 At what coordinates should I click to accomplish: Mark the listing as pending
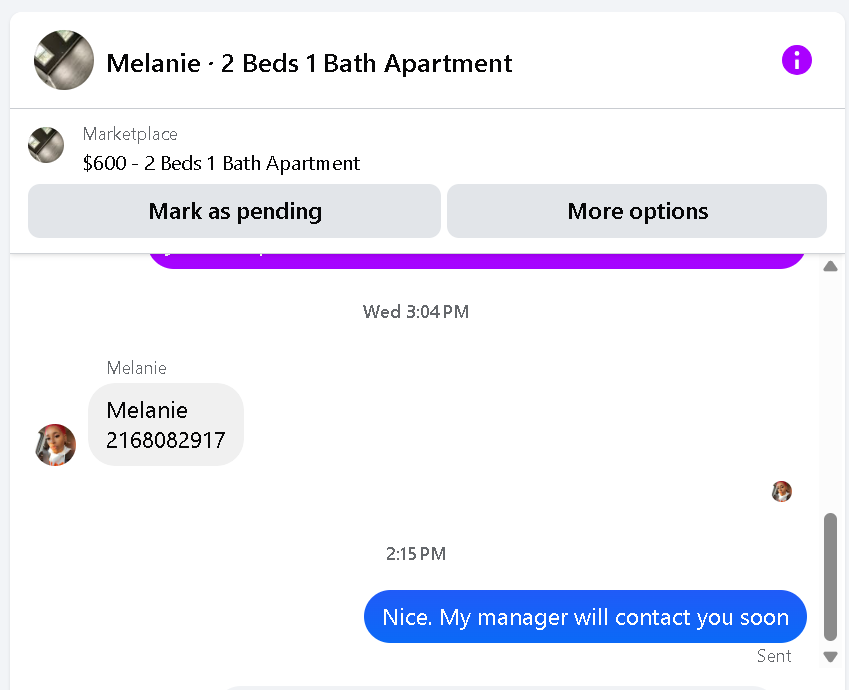point(234,211)
